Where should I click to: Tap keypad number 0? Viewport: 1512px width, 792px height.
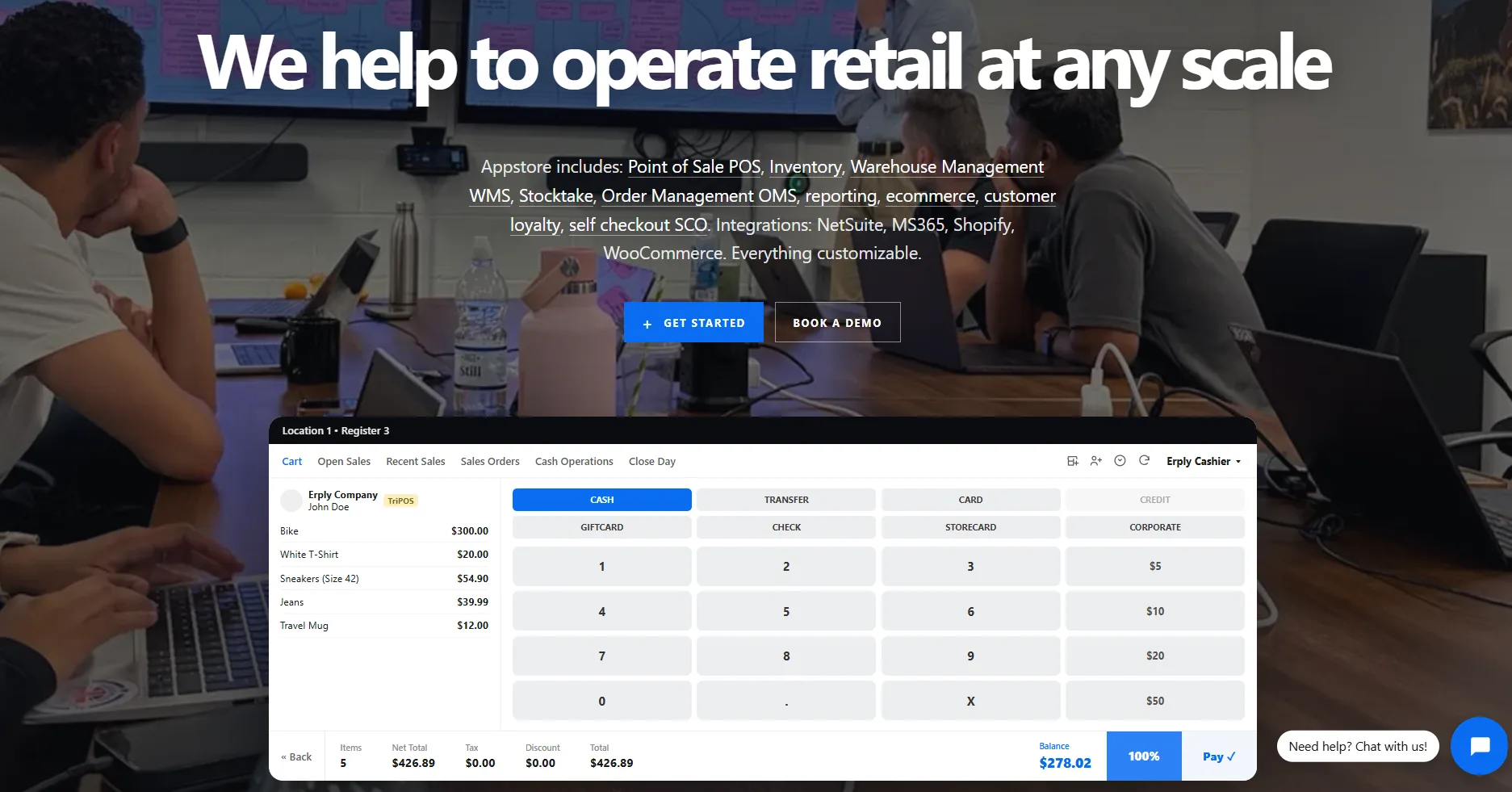(602, 701)
